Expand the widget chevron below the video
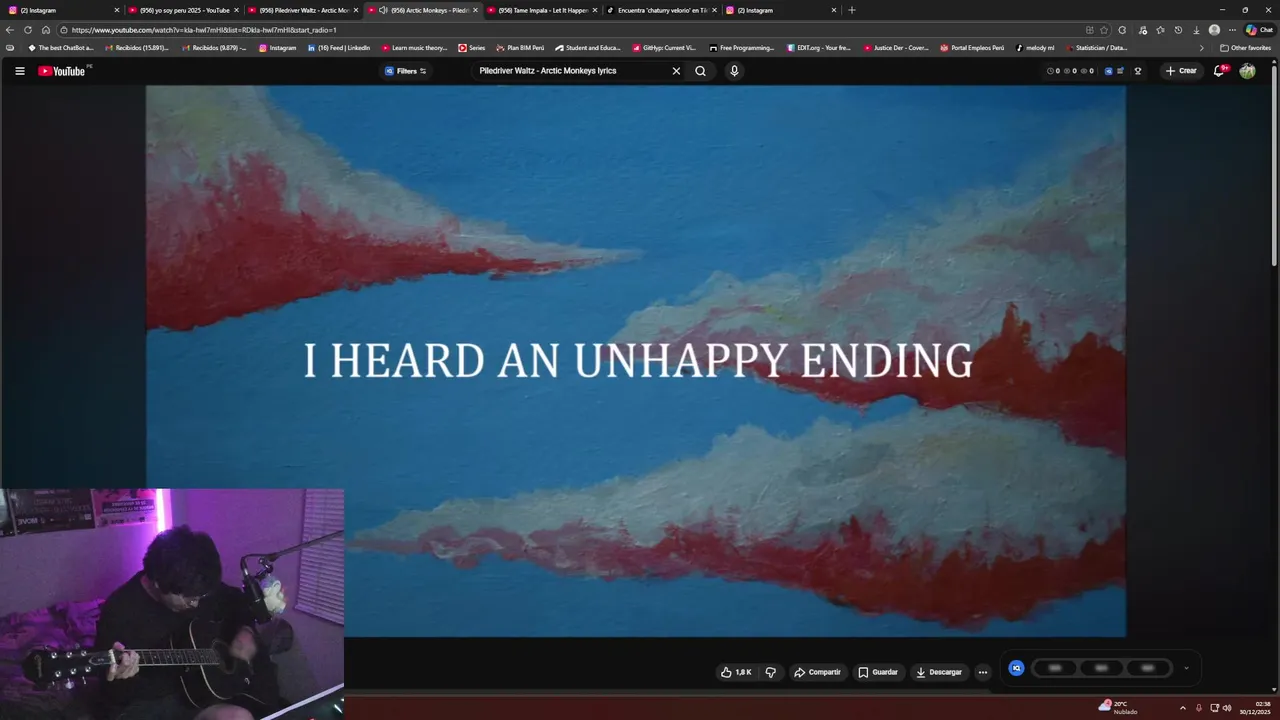Screen dimensions: 1280x720 tap(1186, 668)
